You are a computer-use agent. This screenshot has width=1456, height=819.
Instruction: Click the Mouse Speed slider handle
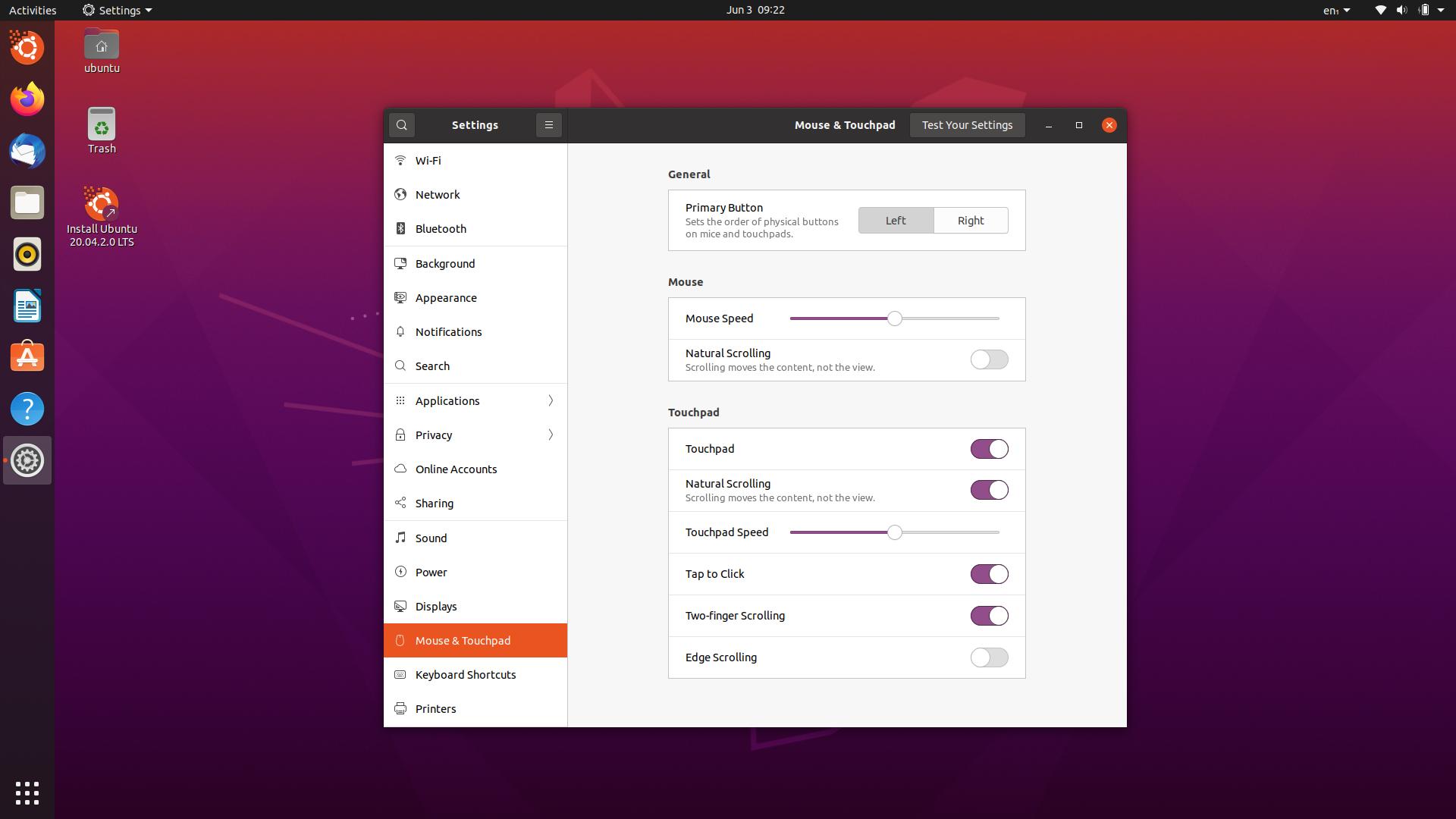coord(895,318)
